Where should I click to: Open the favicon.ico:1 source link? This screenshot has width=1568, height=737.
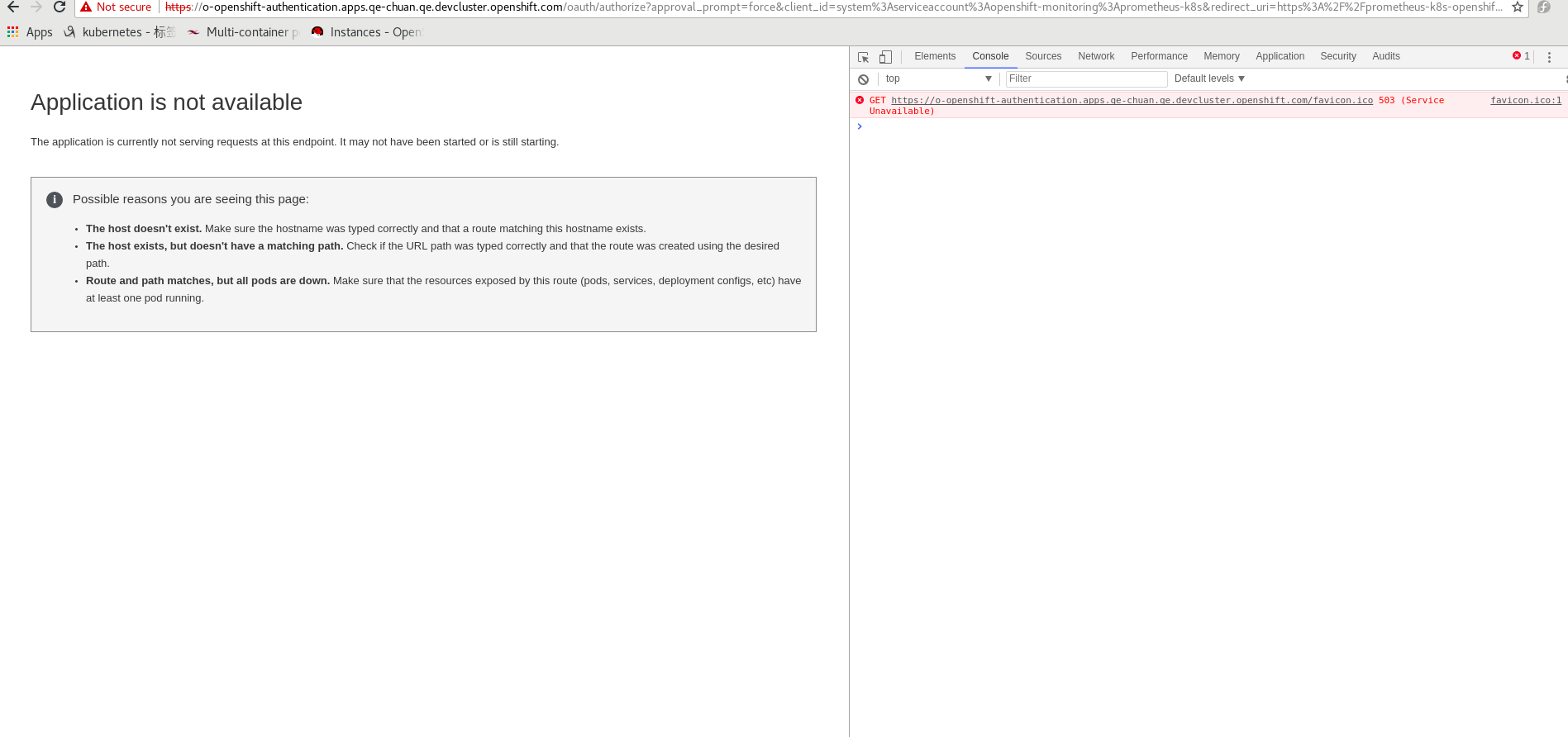tap(1526, 100)
